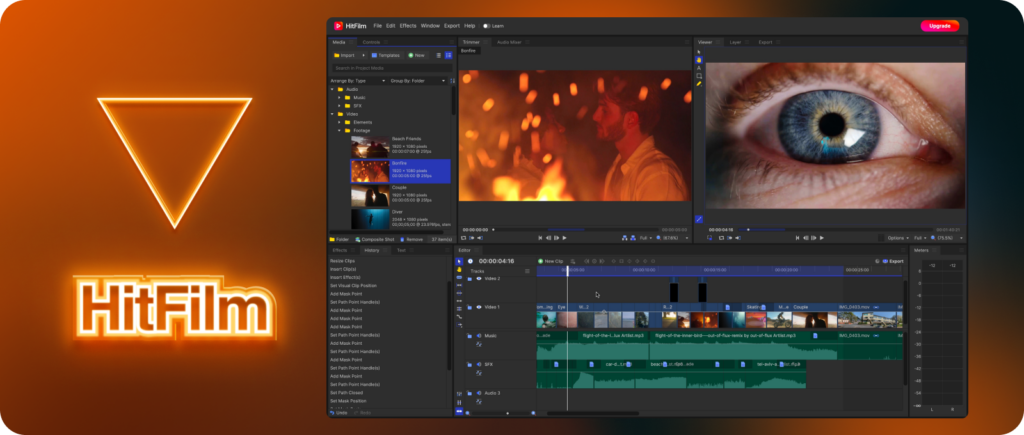
Task: Click the Composite Shot button
Action: pyautogui.click(x=374, y=240)
